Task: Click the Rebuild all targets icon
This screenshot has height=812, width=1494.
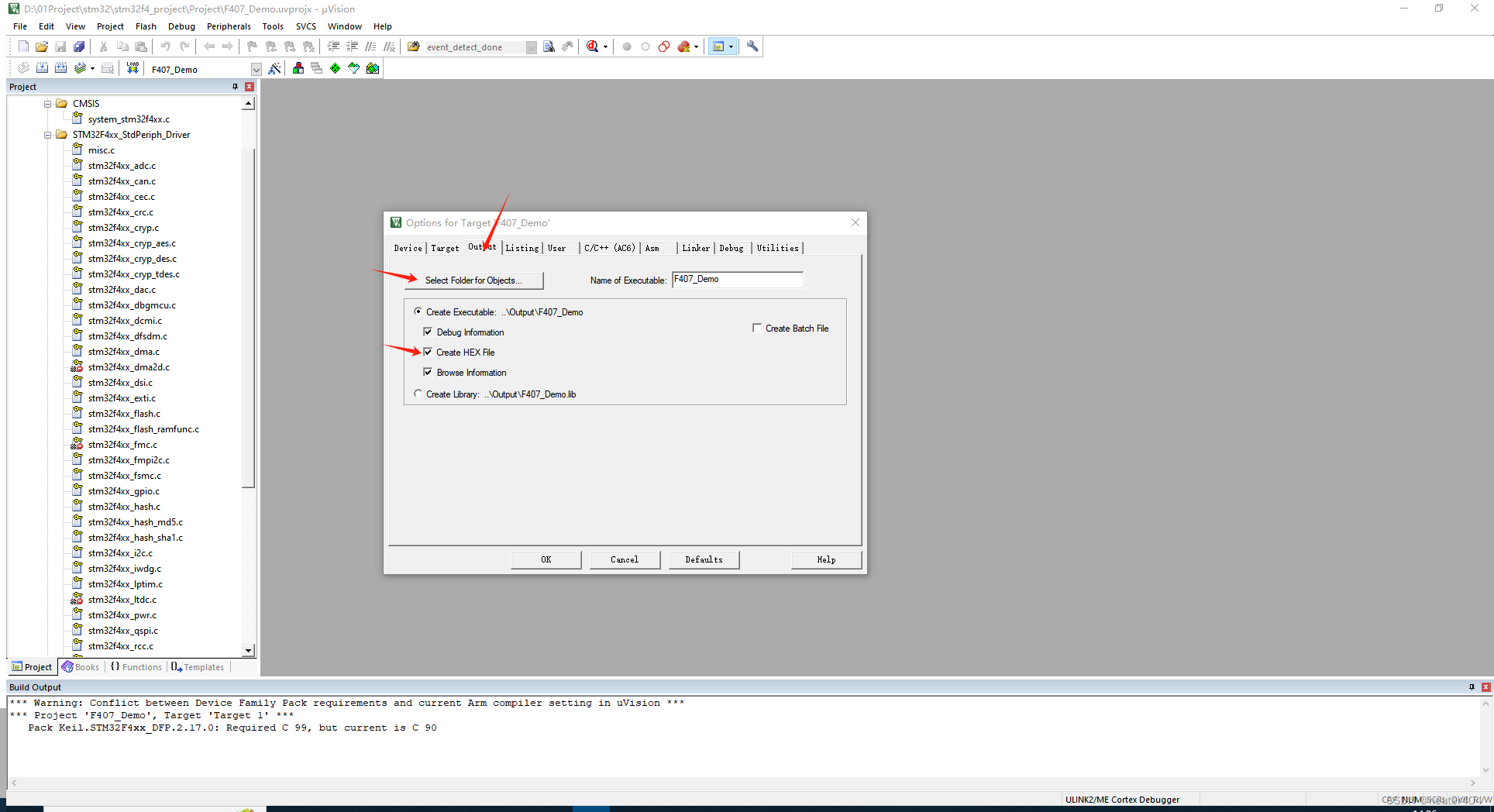Action: 60,68
